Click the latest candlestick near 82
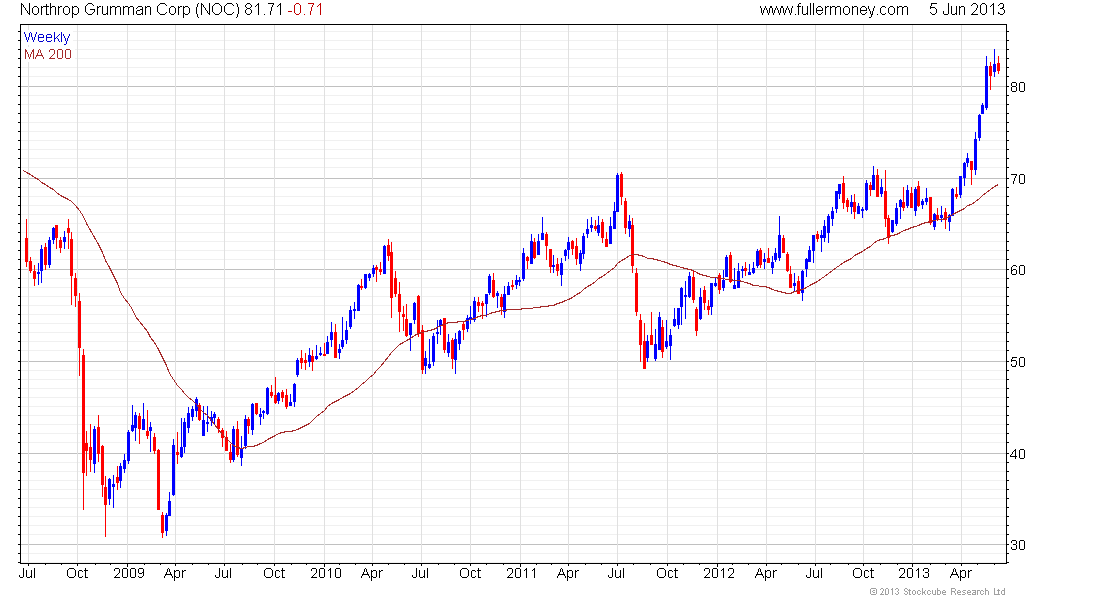The height and width of the screenshot is (600, 1100). tap(998, 65)
